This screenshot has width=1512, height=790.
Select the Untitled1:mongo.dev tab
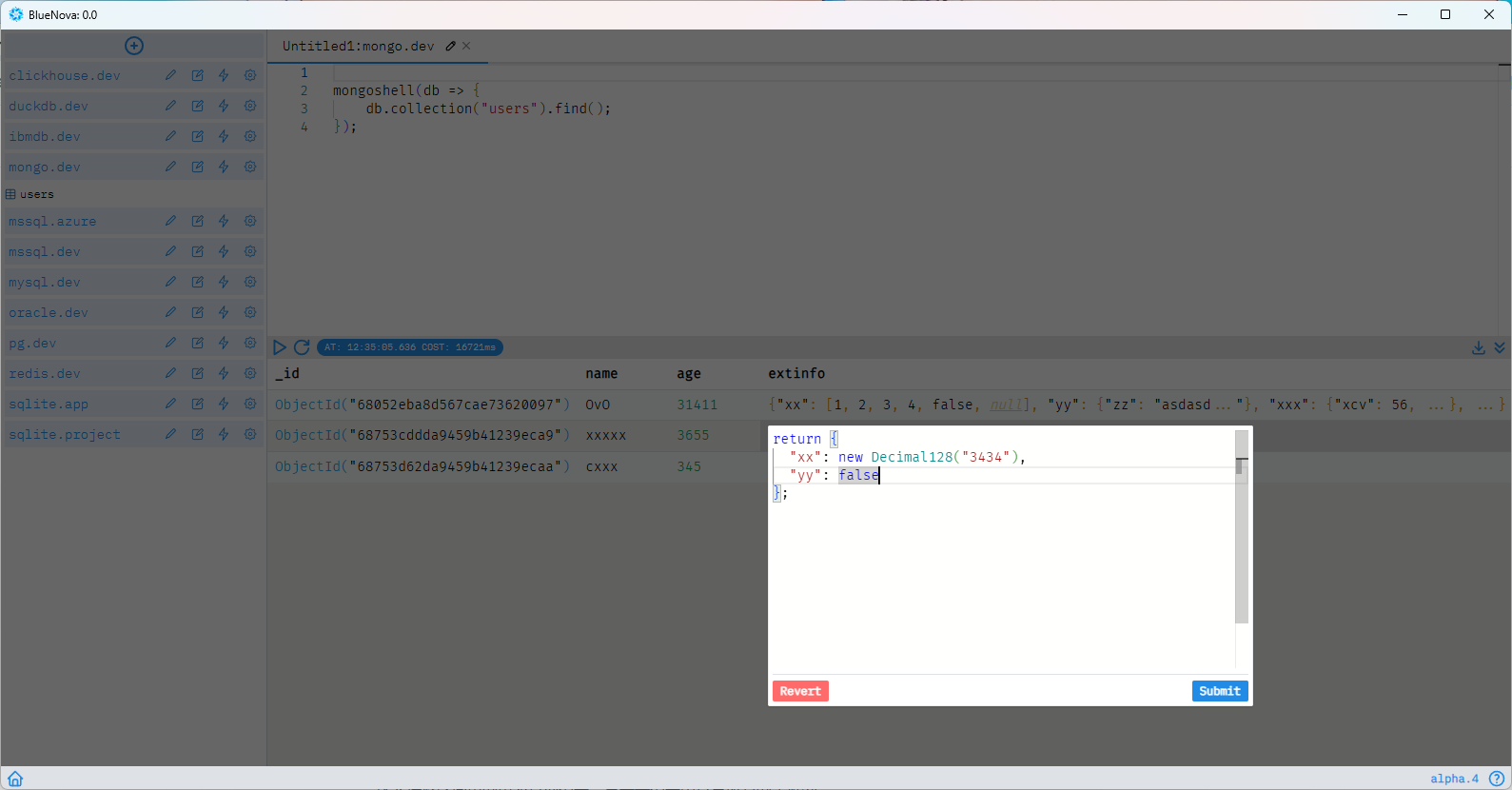click(358, 46)
